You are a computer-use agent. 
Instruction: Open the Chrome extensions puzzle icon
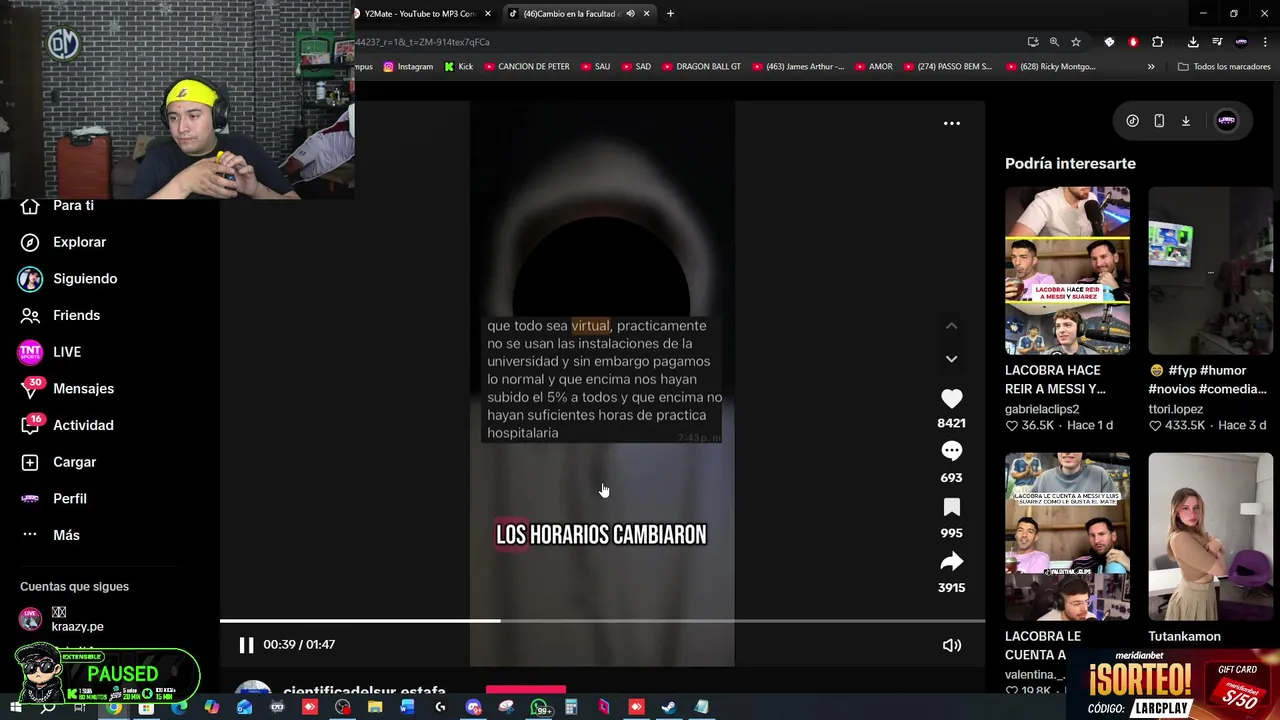pyautogui.click(x=1158, y=42)
